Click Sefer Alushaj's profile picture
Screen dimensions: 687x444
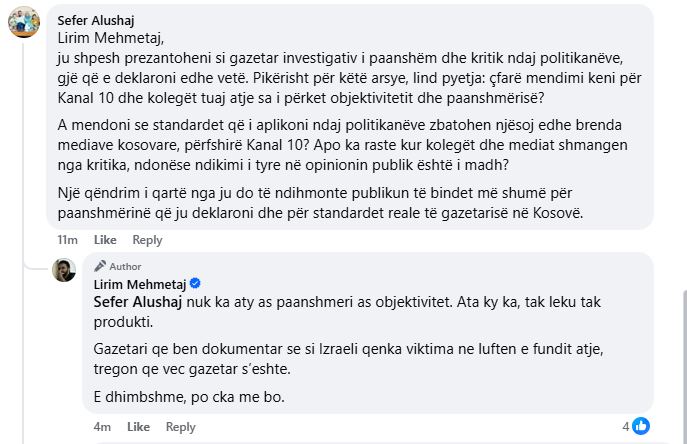pyautogui.click(x=24, y=21)
